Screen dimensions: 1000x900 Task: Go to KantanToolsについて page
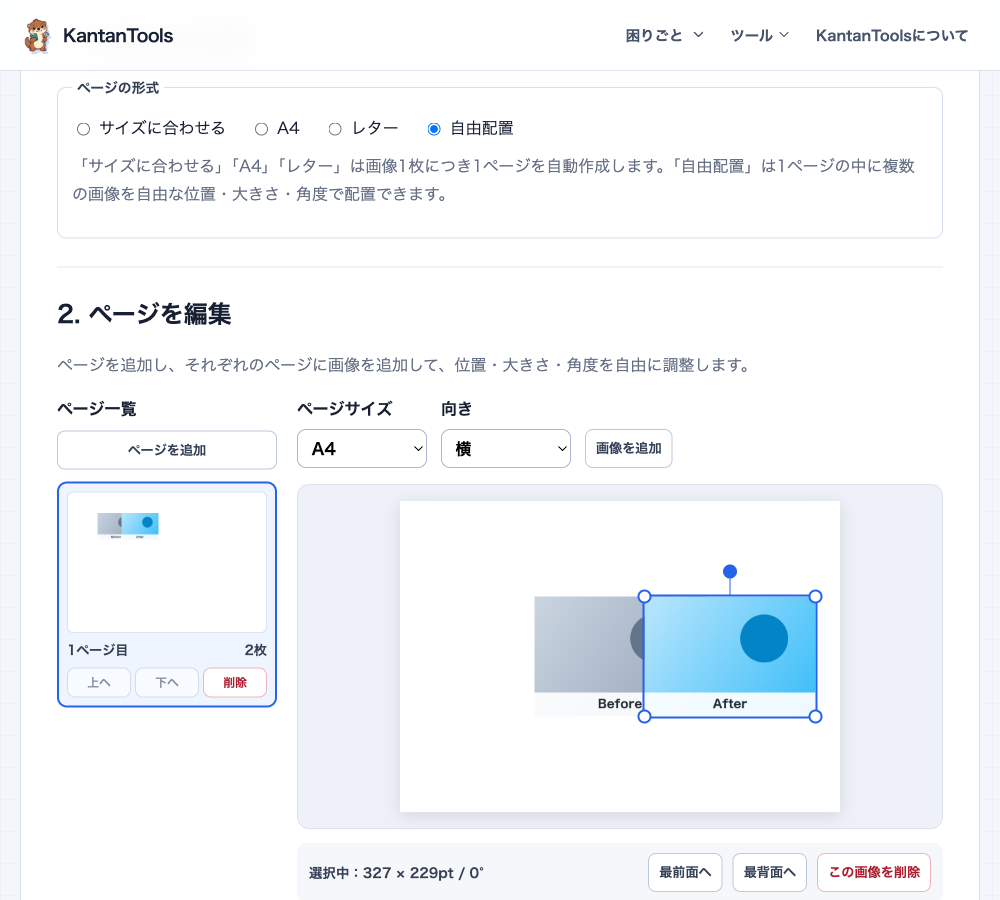[892, 35]
